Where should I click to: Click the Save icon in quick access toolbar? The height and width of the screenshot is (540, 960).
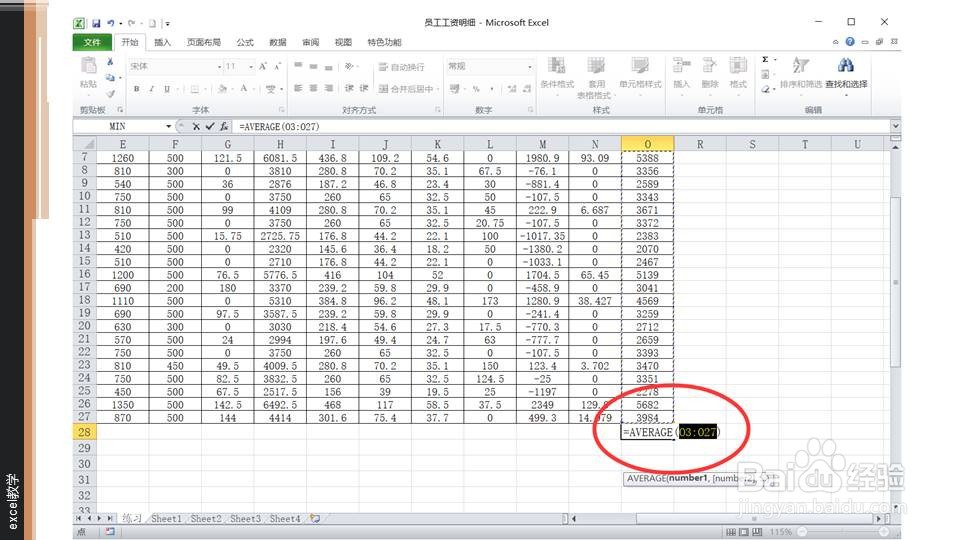click(x=96, y=23)
